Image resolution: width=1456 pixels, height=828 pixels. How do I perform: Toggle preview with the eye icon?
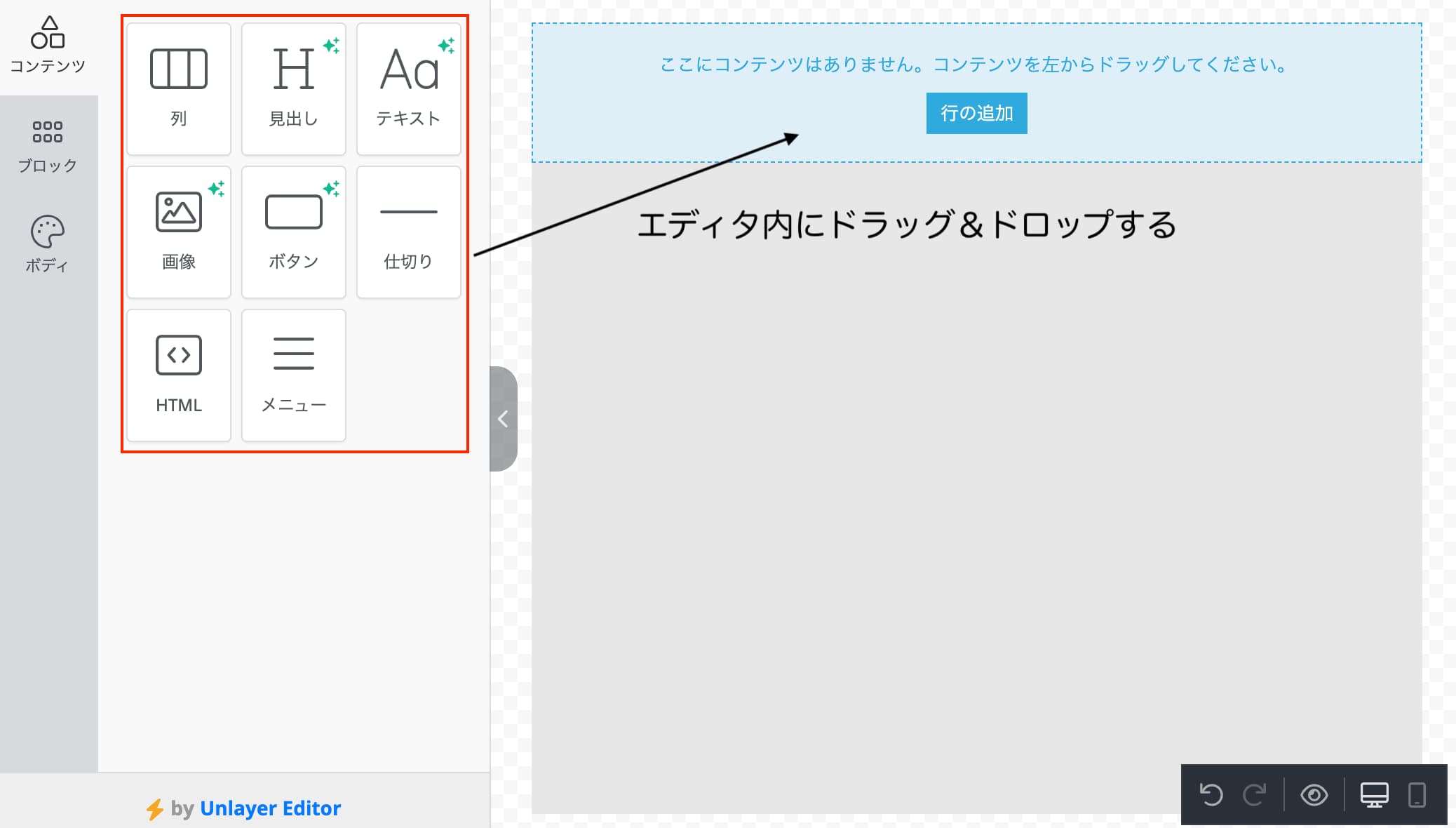[1314, 795]
